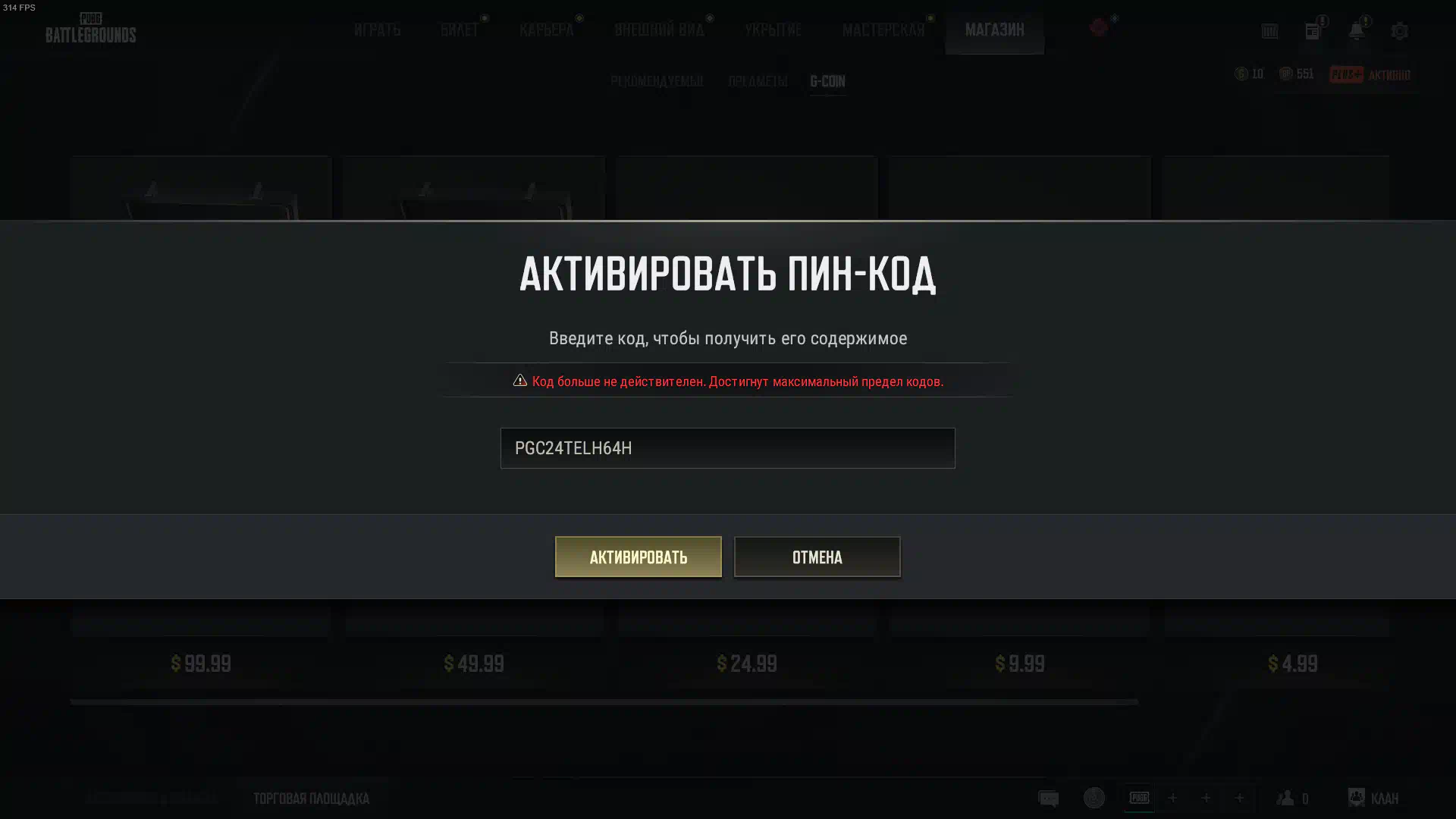Viewport: 1456px width, 819px height.
Task: Open the inventory crate icon in the header
Action: [x=1269, y=31]
